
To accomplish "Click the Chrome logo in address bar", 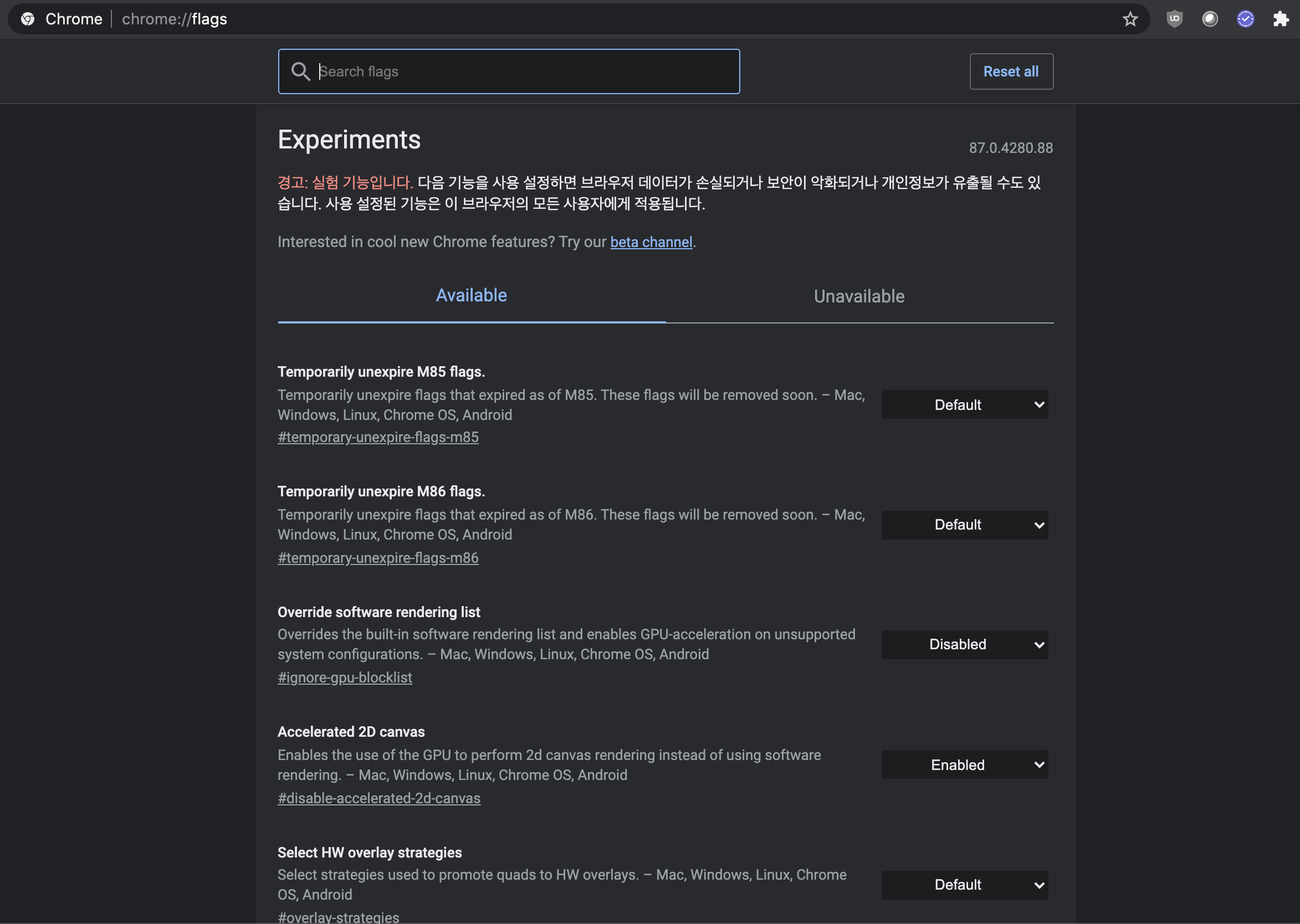I will [x=27, y=19].
